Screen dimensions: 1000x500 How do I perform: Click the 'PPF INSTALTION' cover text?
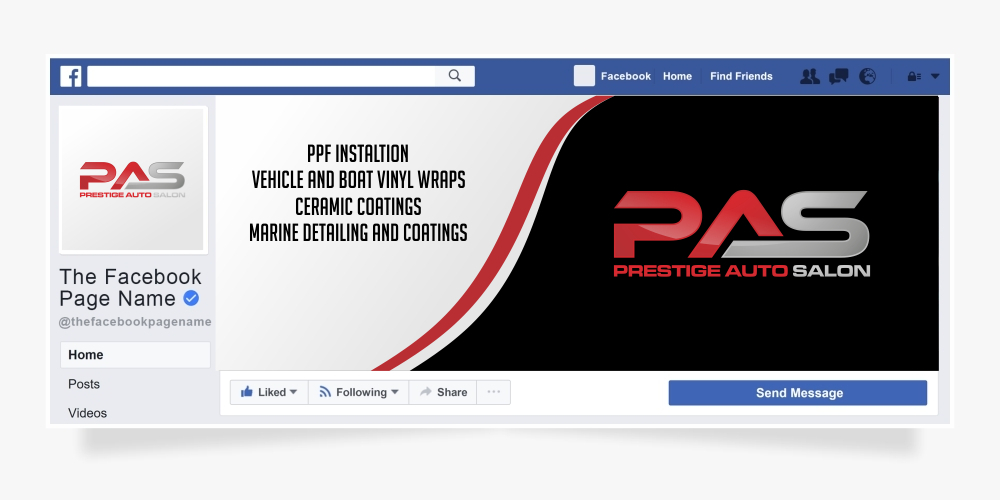pos(358,154)
